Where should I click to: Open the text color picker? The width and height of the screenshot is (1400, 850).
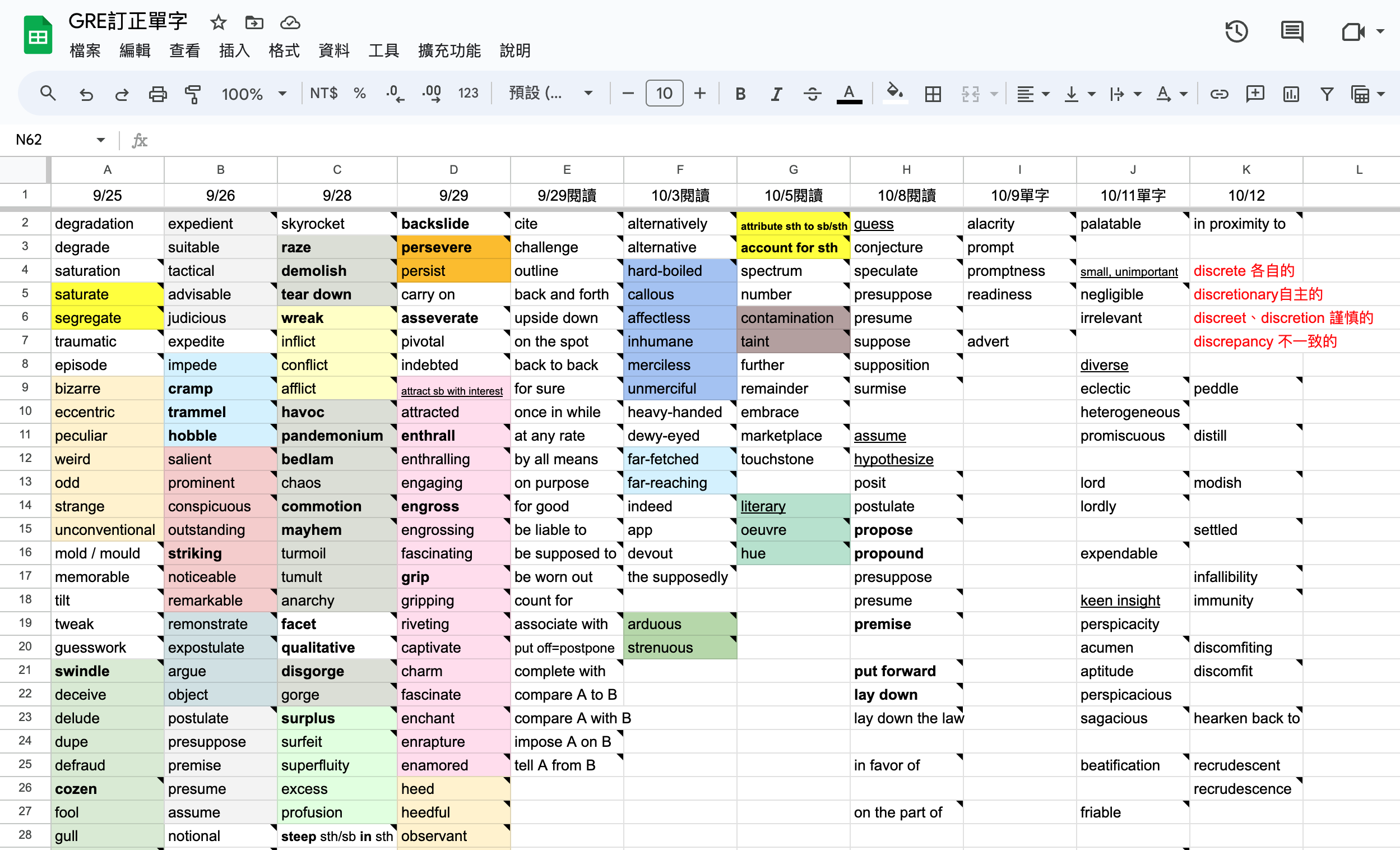pyautogui.click(x=849, y=94)
